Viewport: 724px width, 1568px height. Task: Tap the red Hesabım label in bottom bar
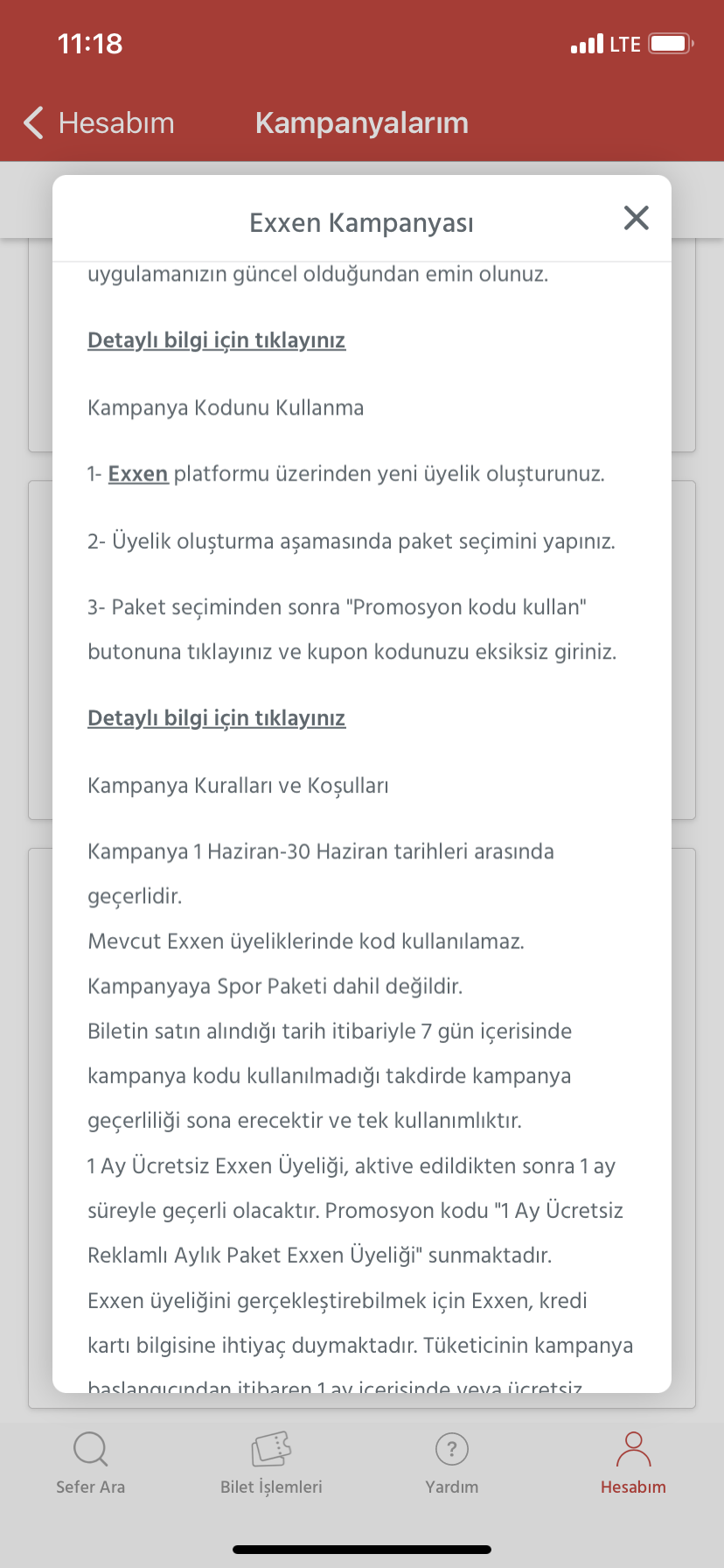(633, 1487)
